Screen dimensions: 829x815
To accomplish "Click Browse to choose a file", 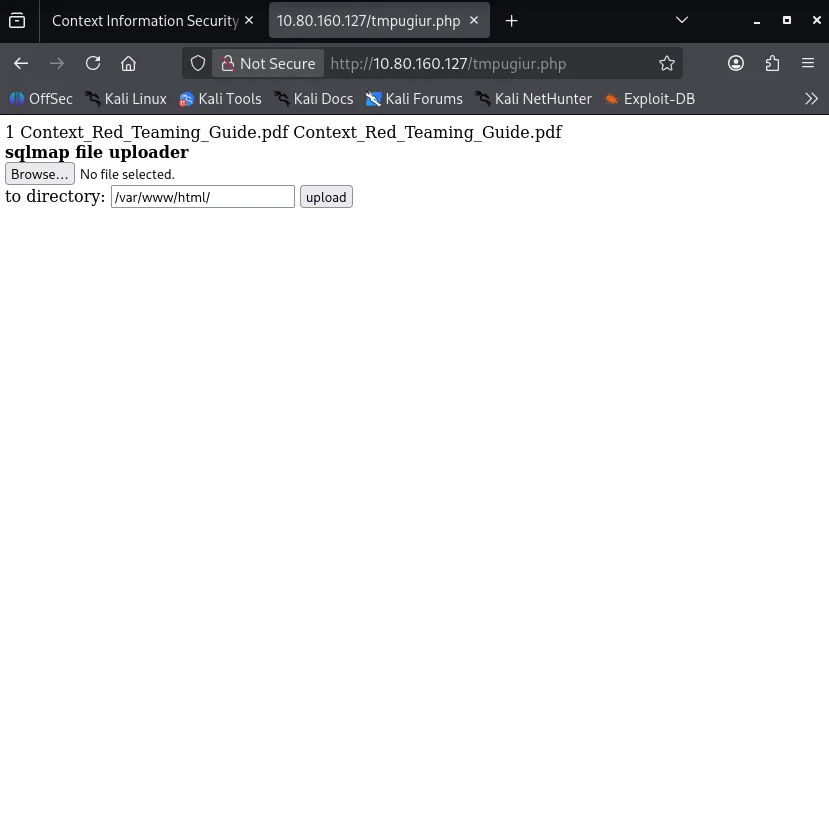I will [39, 174].
